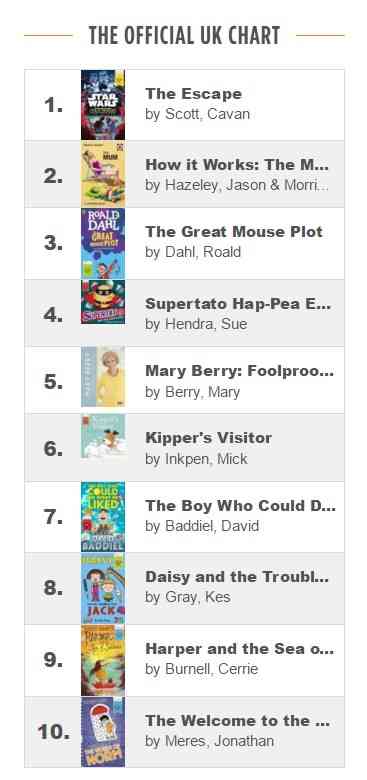Select the Daisy book cover thumbnail
367x780 pixels.
[103, 588]
